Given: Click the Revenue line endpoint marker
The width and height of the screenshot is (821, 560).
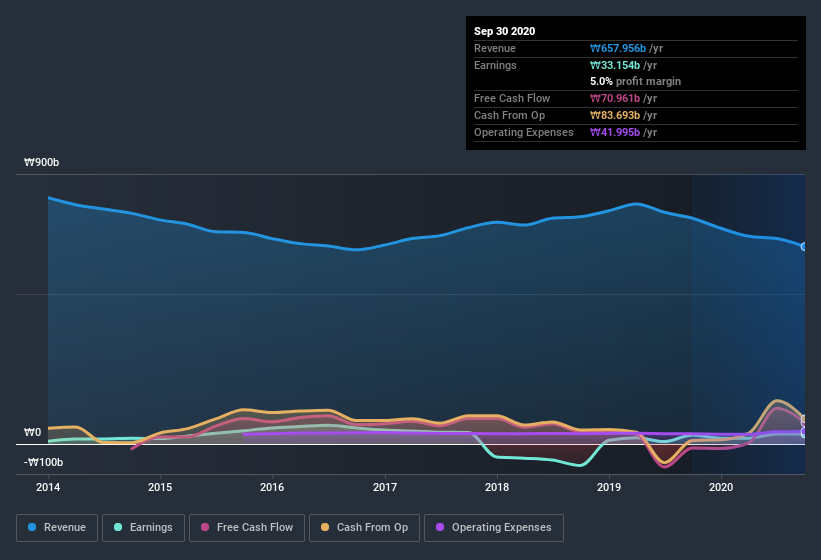Looking at the screenshot, I should [x=804, y=246].
